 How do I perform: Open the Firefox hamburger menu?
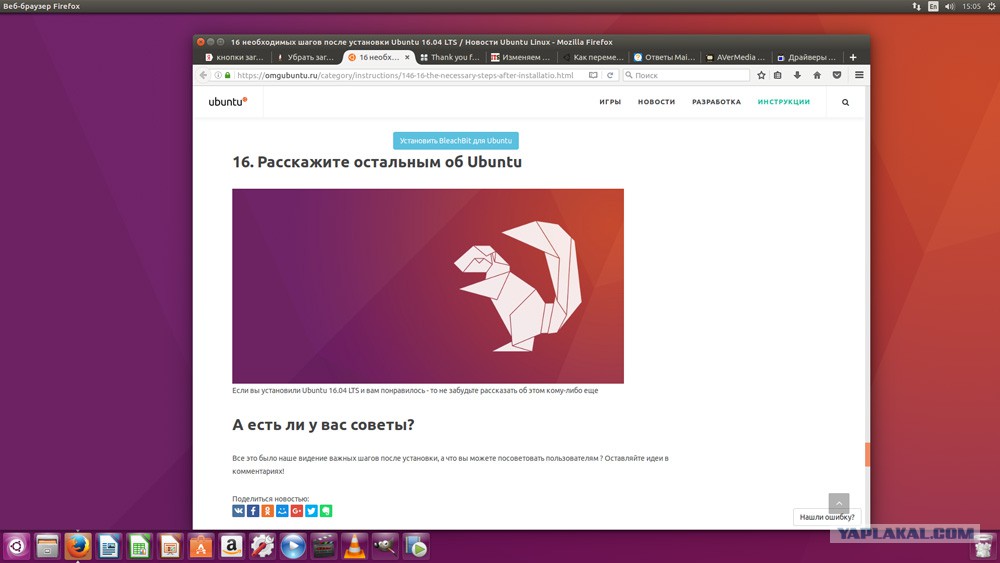(859, 75)
